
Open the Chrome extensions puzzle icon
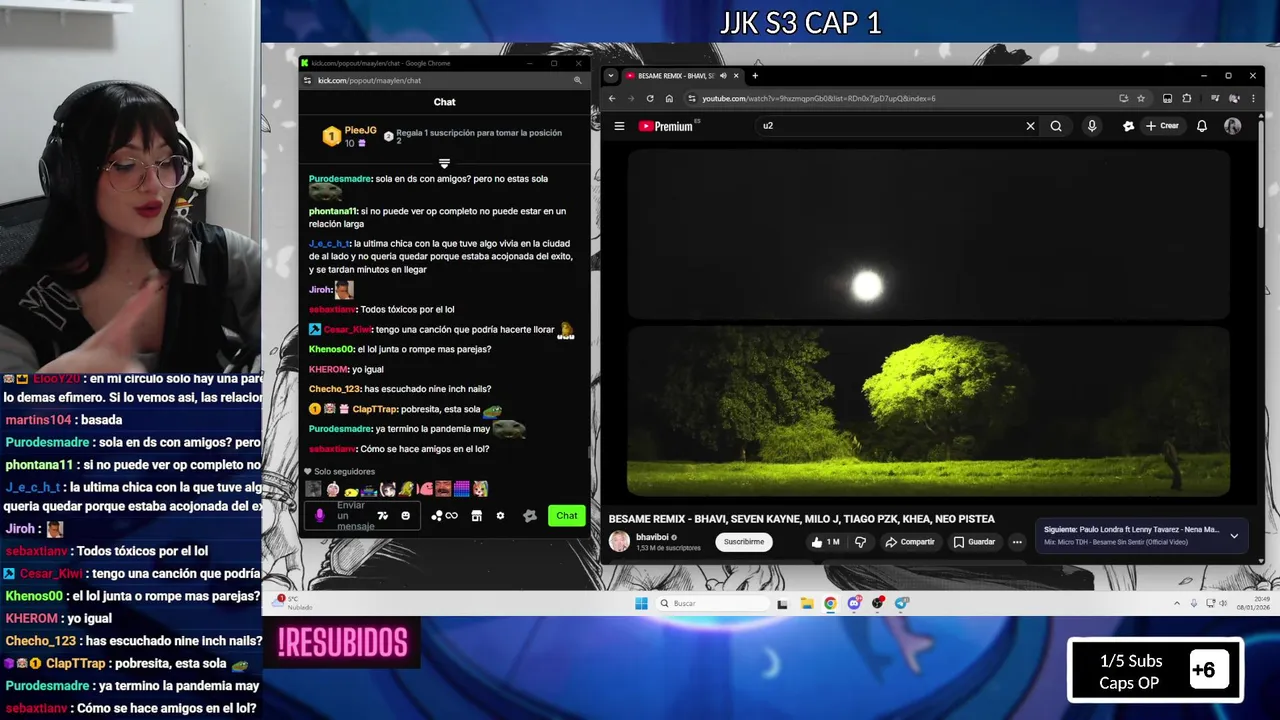1187,98
